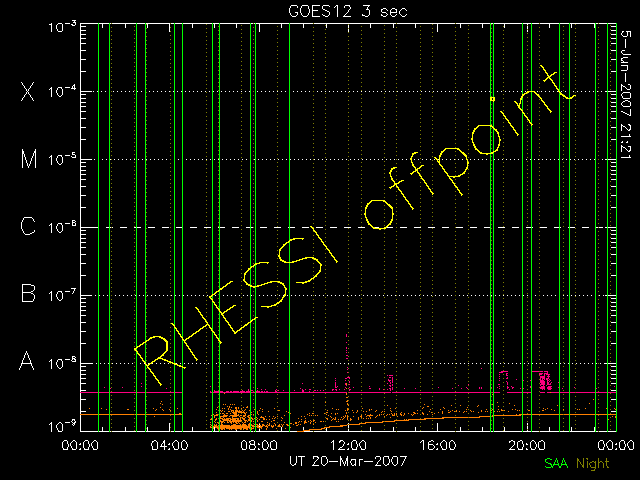Click the y-axis label 10^-6

pos(62,227)
